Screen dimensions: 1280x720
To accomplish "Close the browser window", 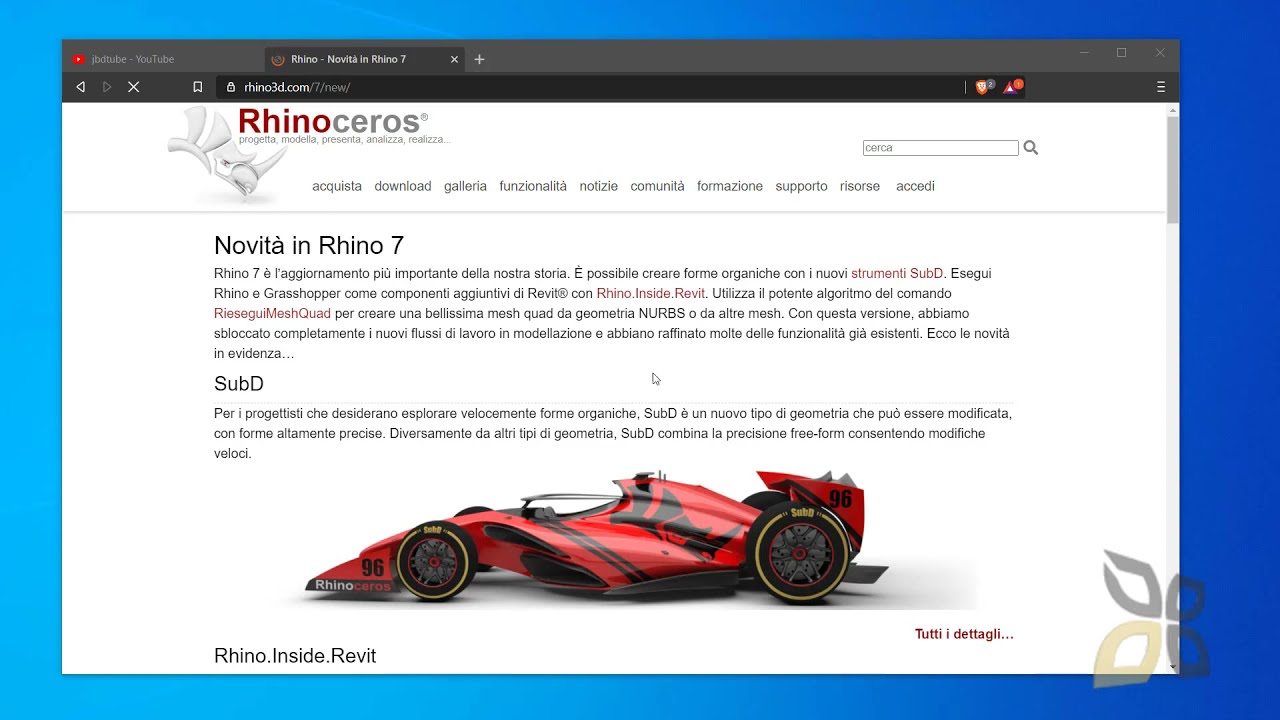I will tap(1160, 52).
